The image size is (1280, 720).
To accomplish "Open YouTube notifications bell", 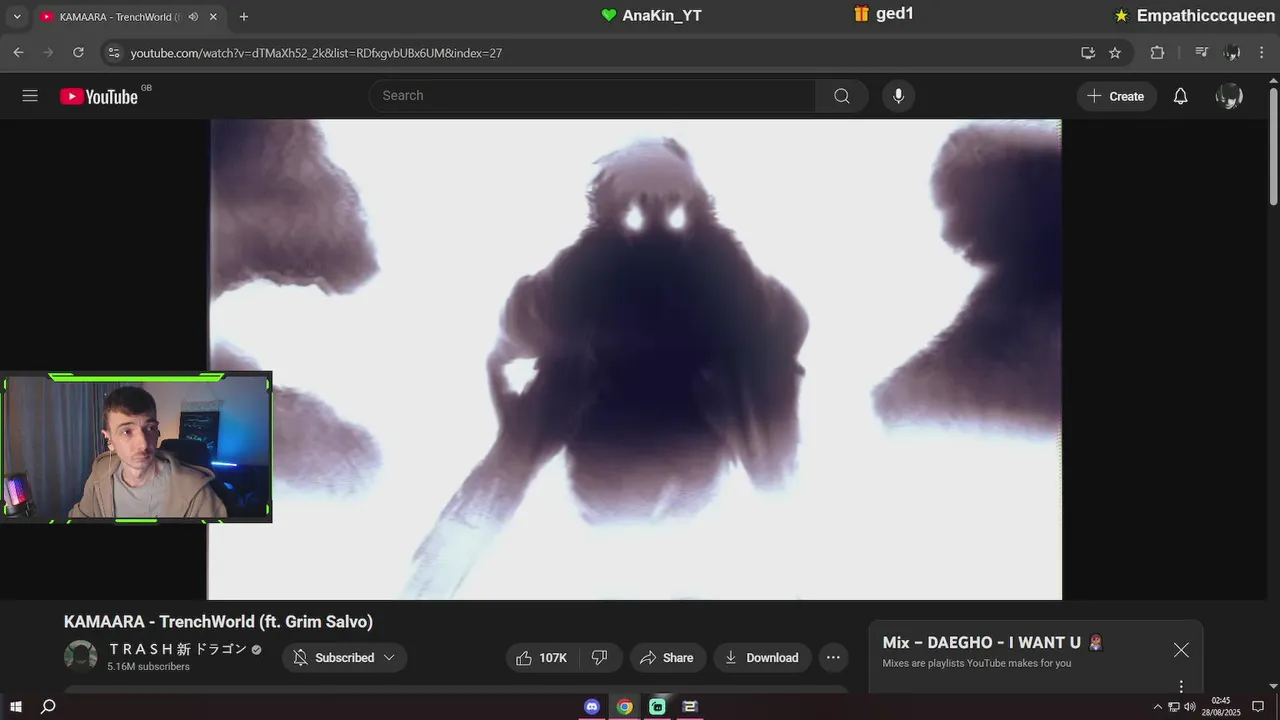I will coord(1180,96).
